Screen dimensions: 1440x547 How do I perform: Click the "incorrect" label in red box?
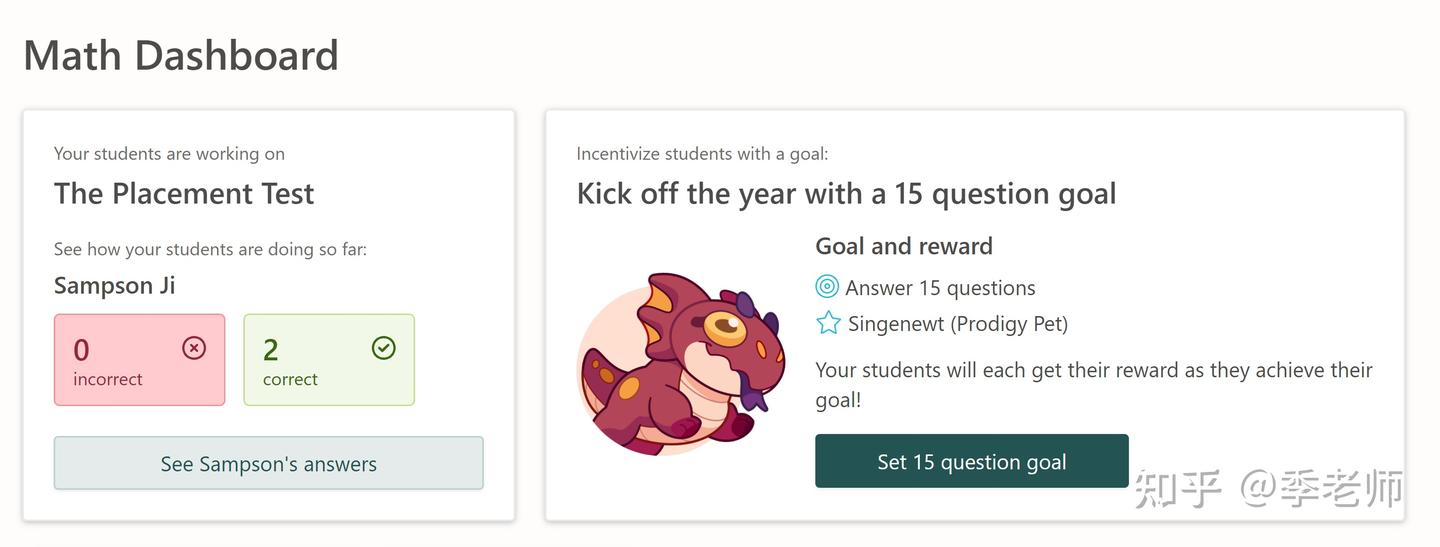pyautogui.click(x=108, y=380)
